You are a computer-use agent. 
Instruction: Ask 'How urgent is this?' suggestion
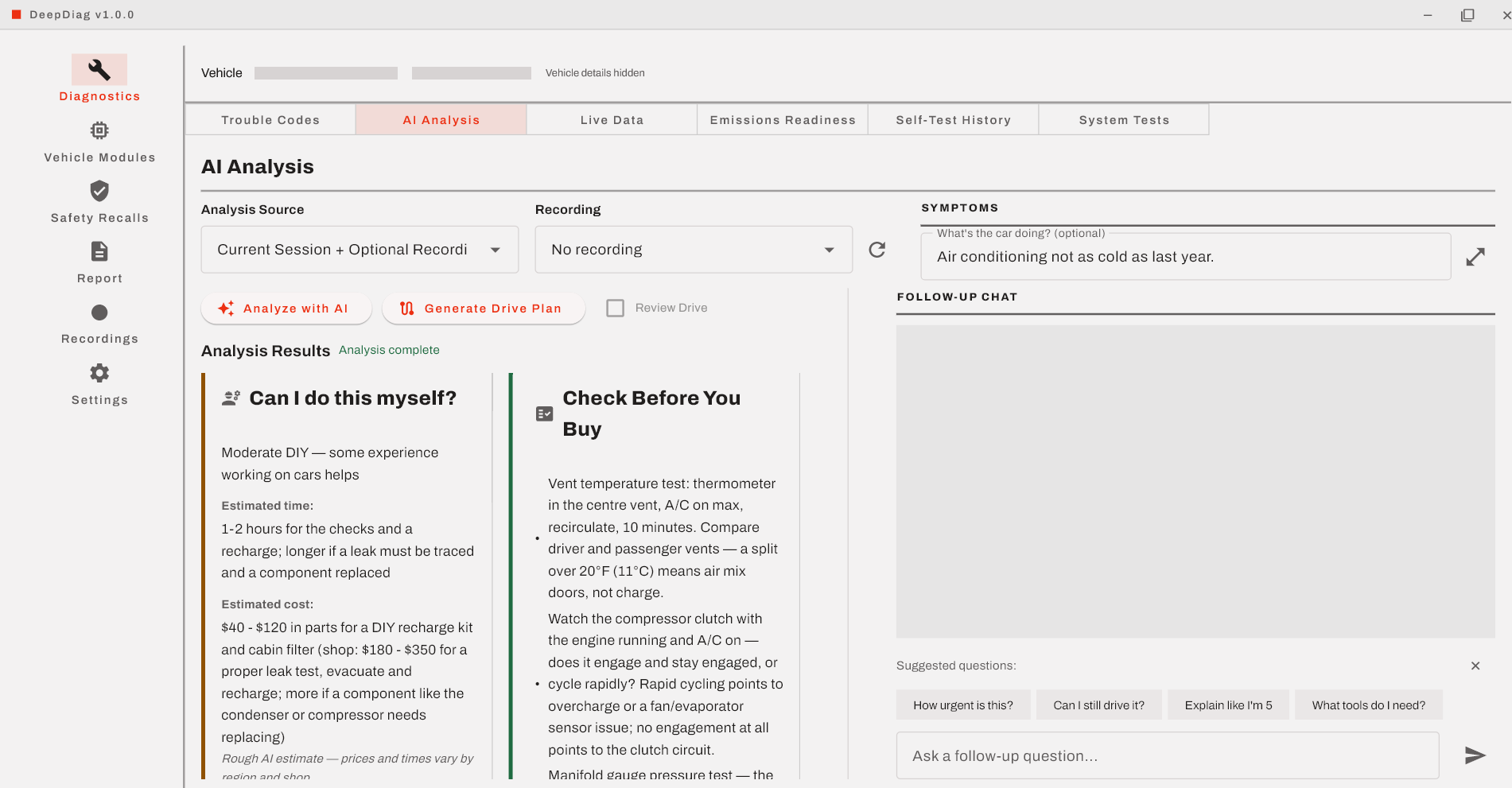point(963,705)
